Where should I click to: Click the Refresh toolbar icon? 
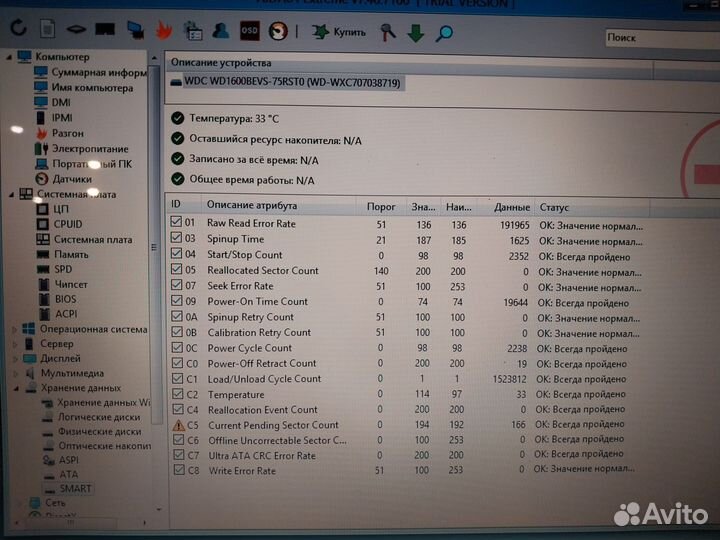[x=19, y=28]
